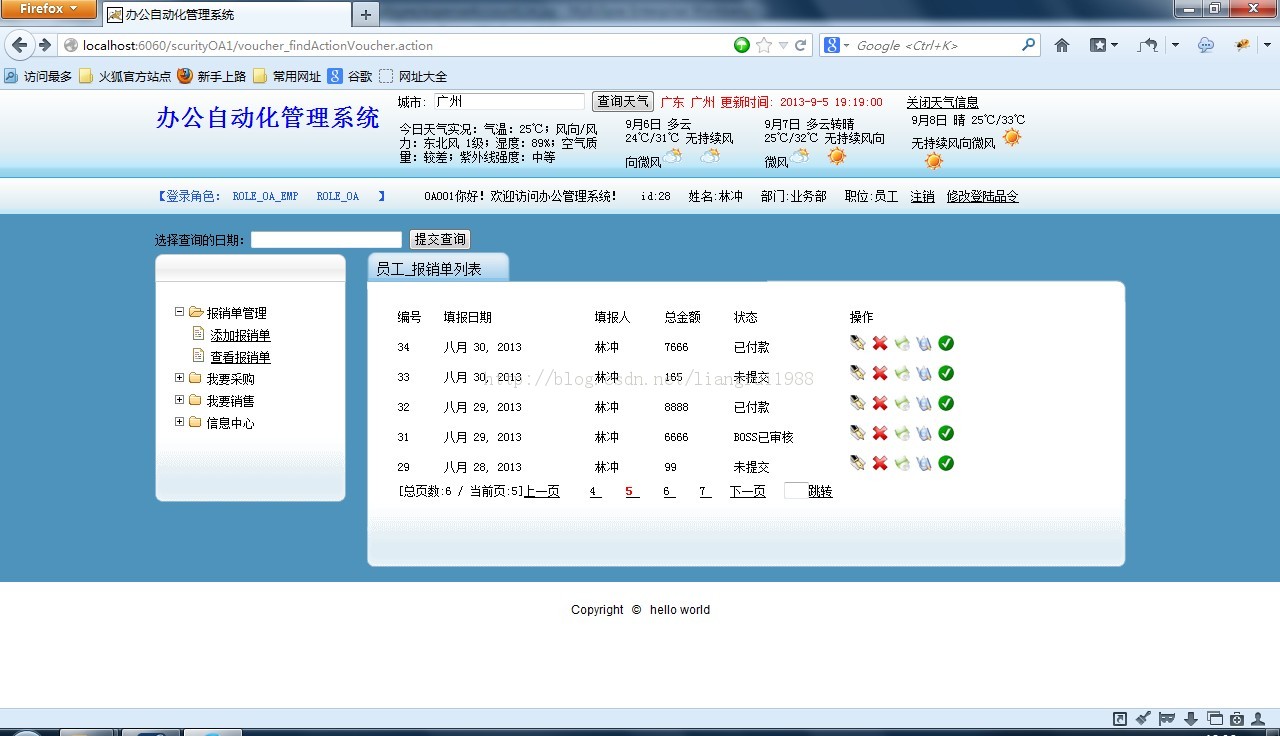The width and height of the screenshot is (1280, 736).
Task: Edit voucher 34 using the pen icon
Action: [x=857, y=343]
